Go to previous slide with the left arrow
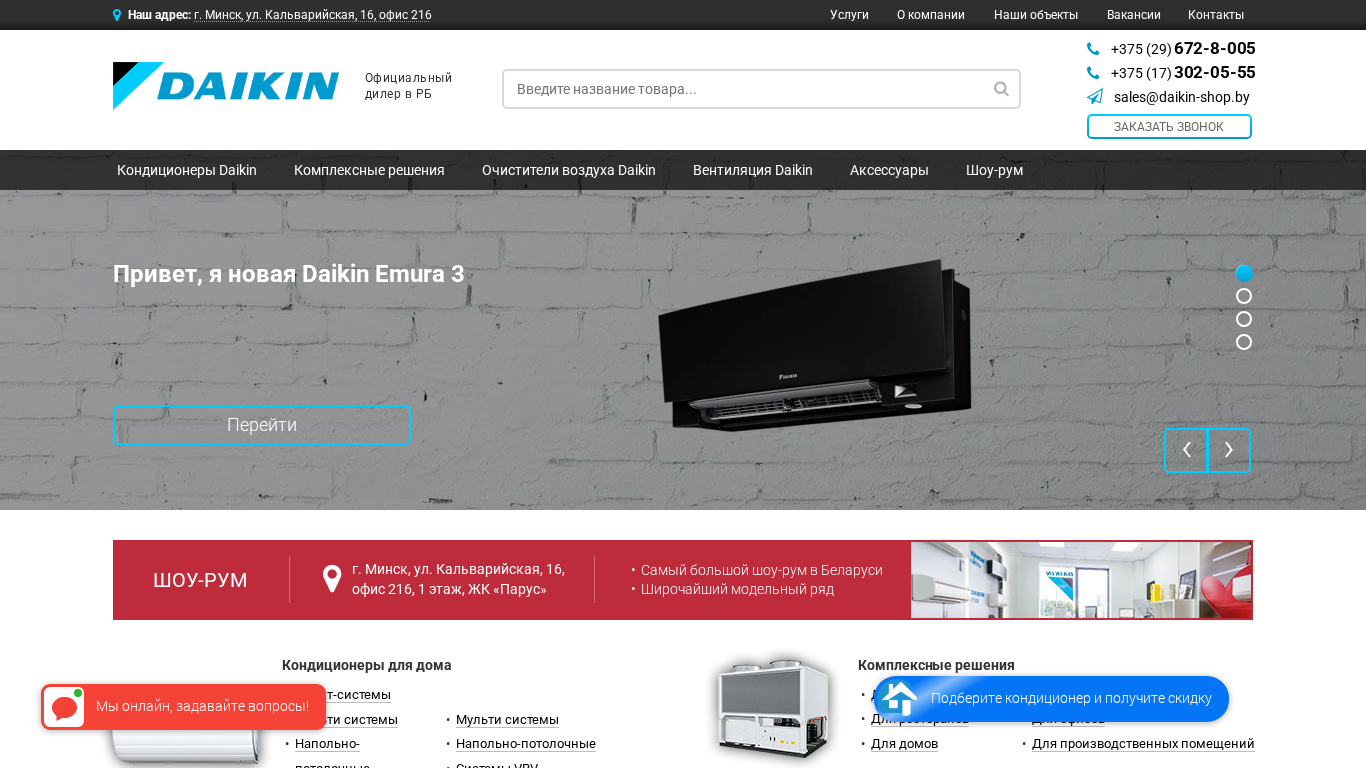The height and width of the screenshot is (768, 1366). click(1186, 450)
